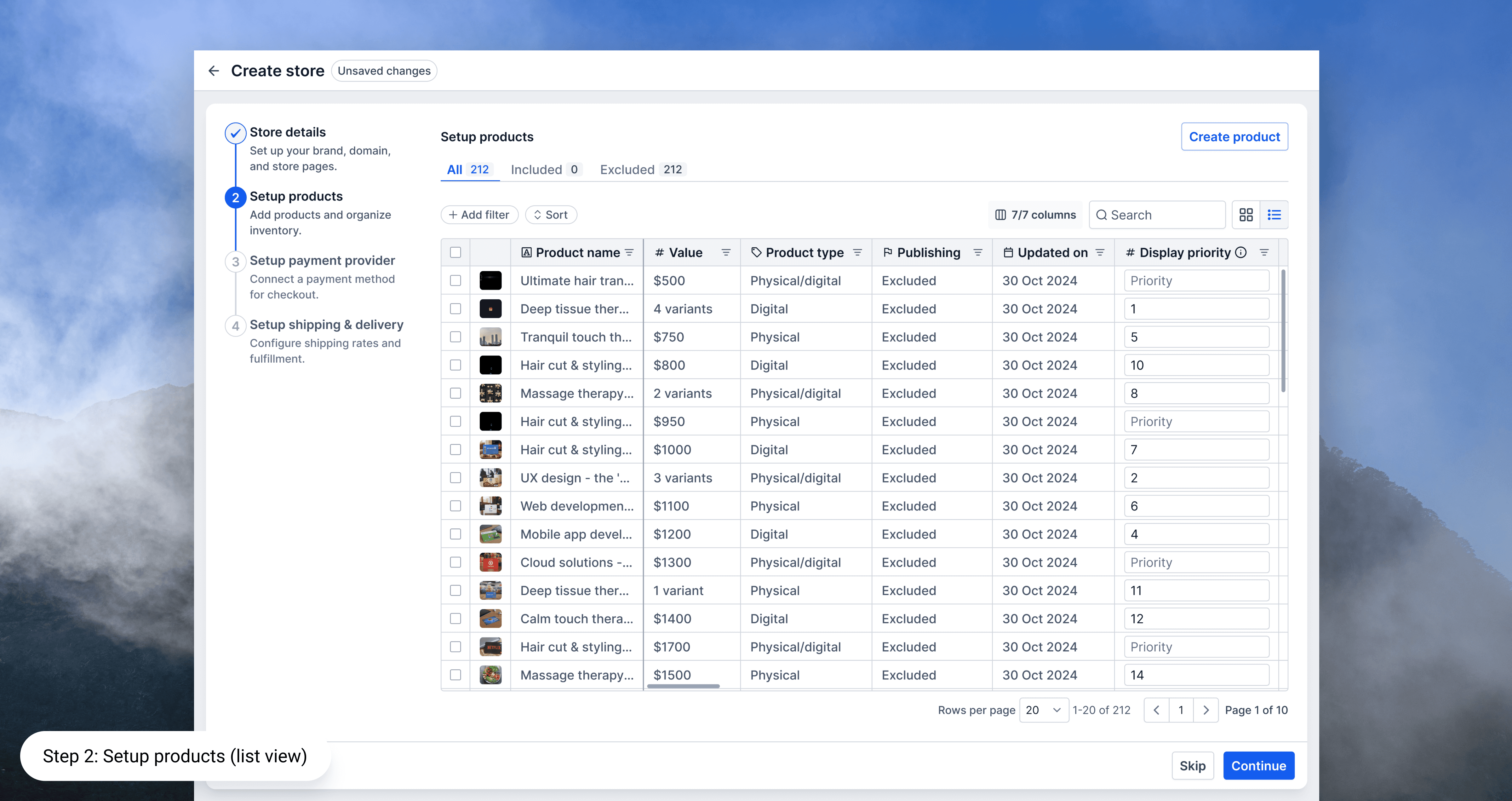Go to next page arrow

point(1206,710)
